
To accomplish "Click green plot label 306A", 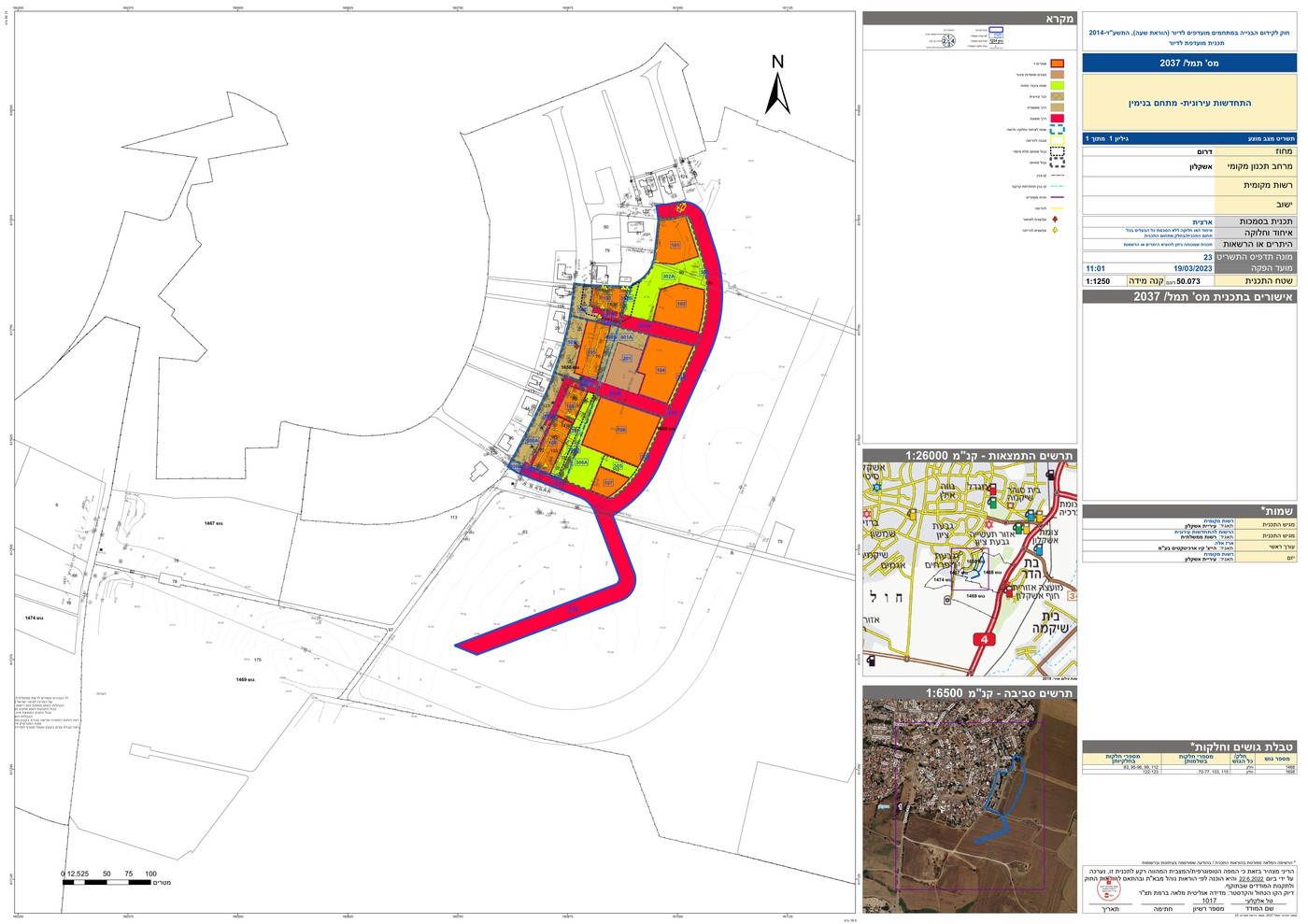I will pos(582,462).
